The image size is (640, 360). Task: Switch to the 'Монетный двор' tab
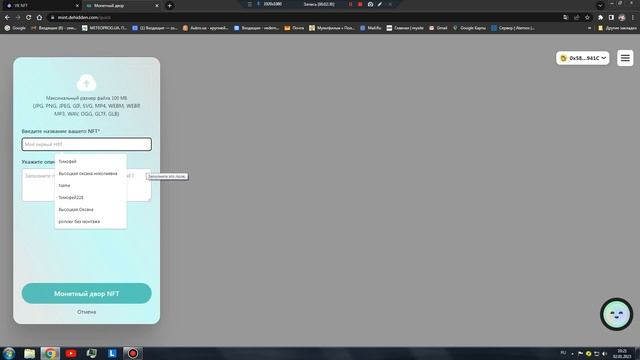pos(121,6)
